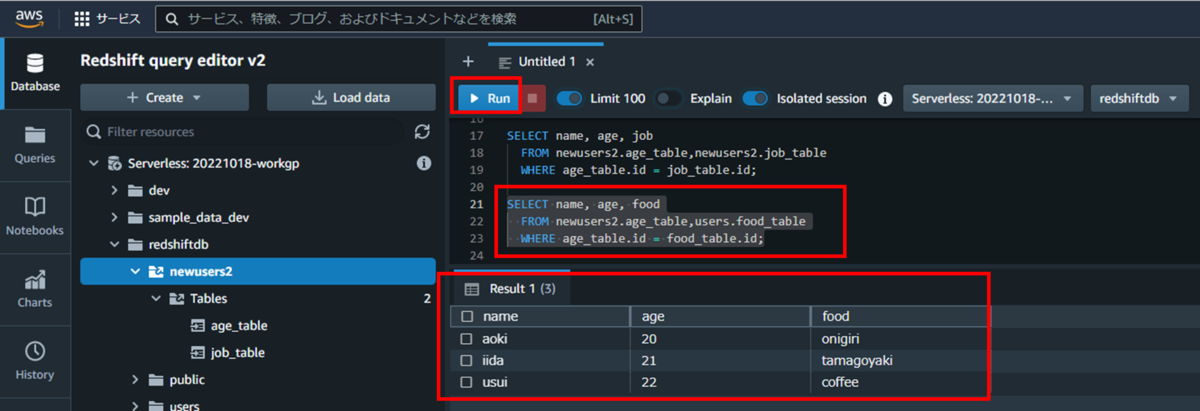Show info for Serverless workgroup

click(423, 163)
